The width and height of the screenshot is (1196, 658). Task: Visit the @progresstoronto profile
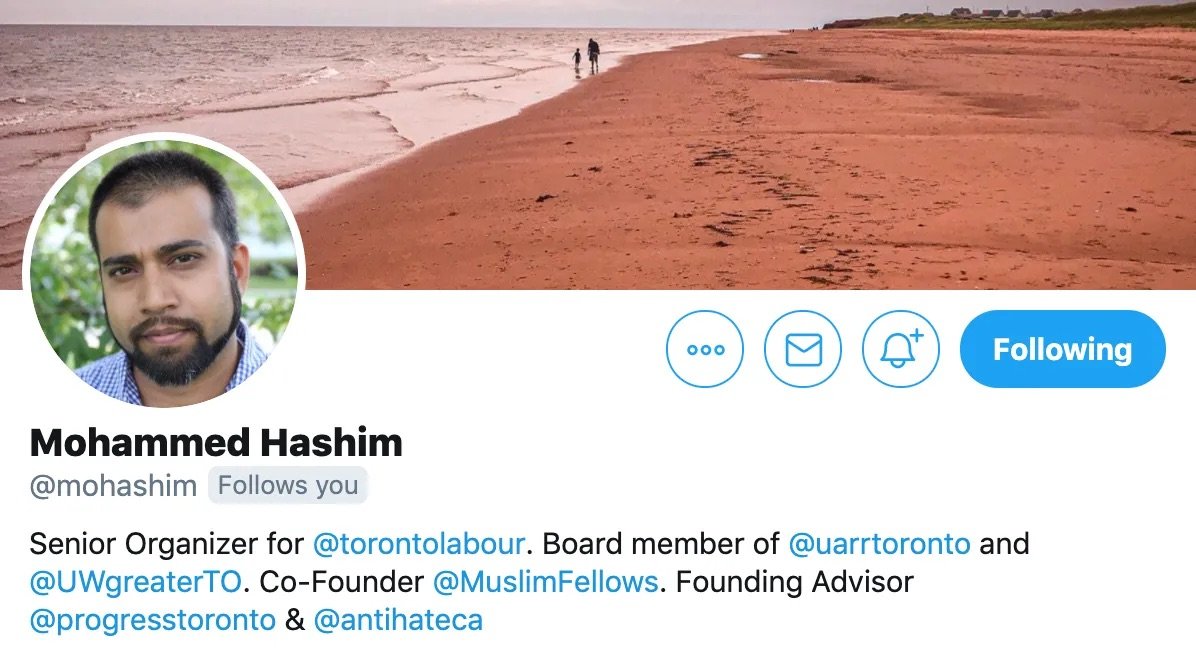point(153,621)
